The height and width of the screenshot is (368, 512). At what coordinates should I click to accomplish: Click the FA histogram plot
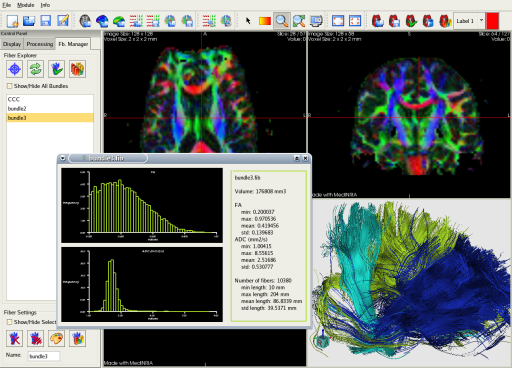142,205
